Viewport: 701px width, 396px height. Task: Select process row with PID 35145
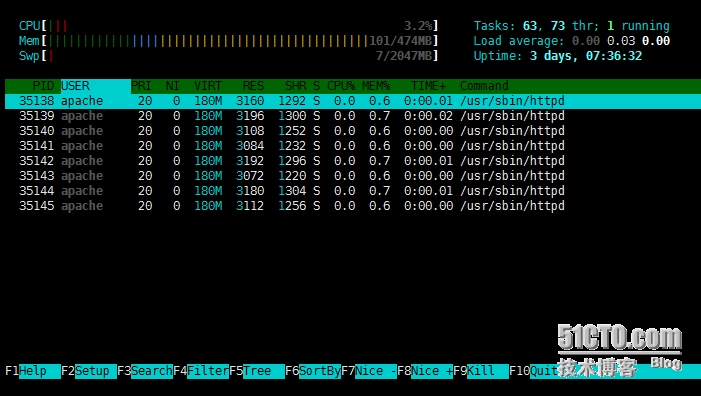click(x=353, y=206)
